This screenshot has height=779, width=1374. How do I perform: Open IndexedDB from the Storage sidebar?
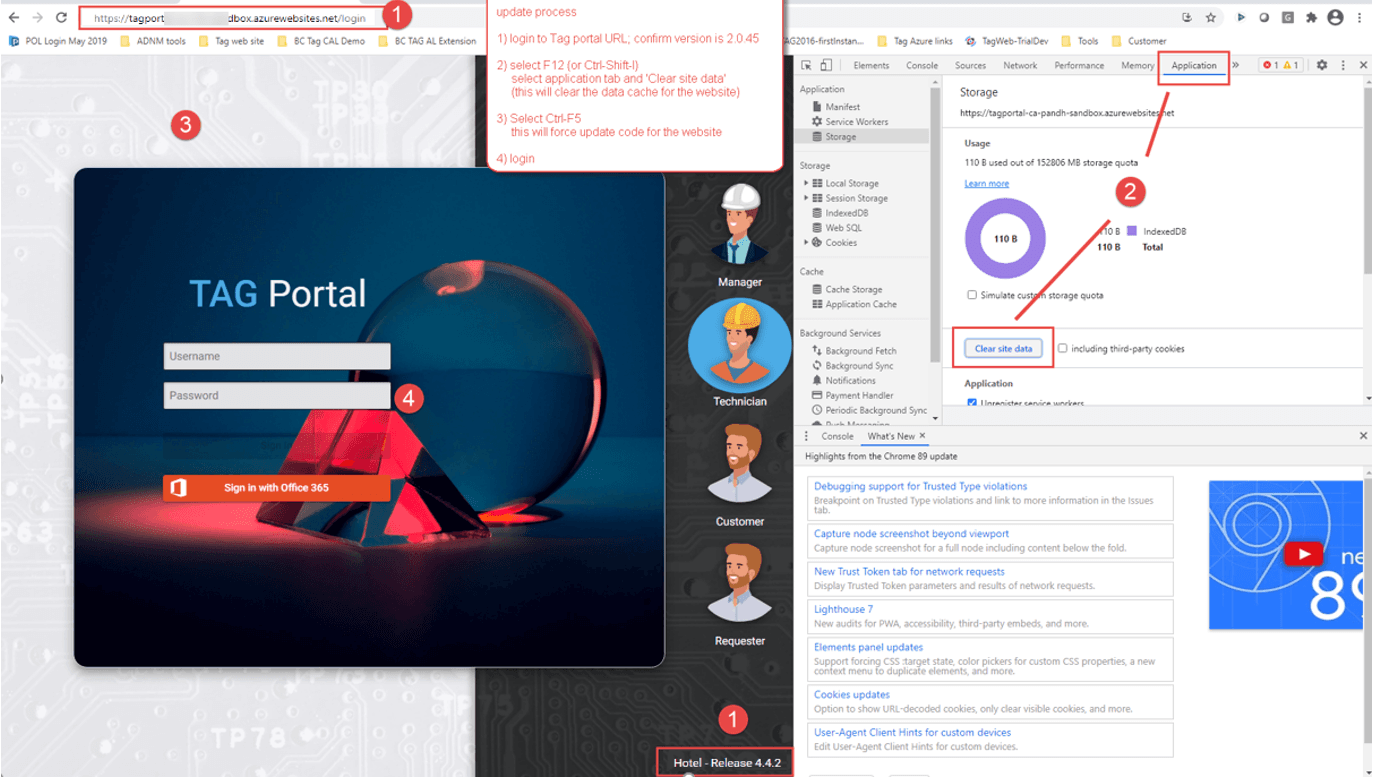843,212
